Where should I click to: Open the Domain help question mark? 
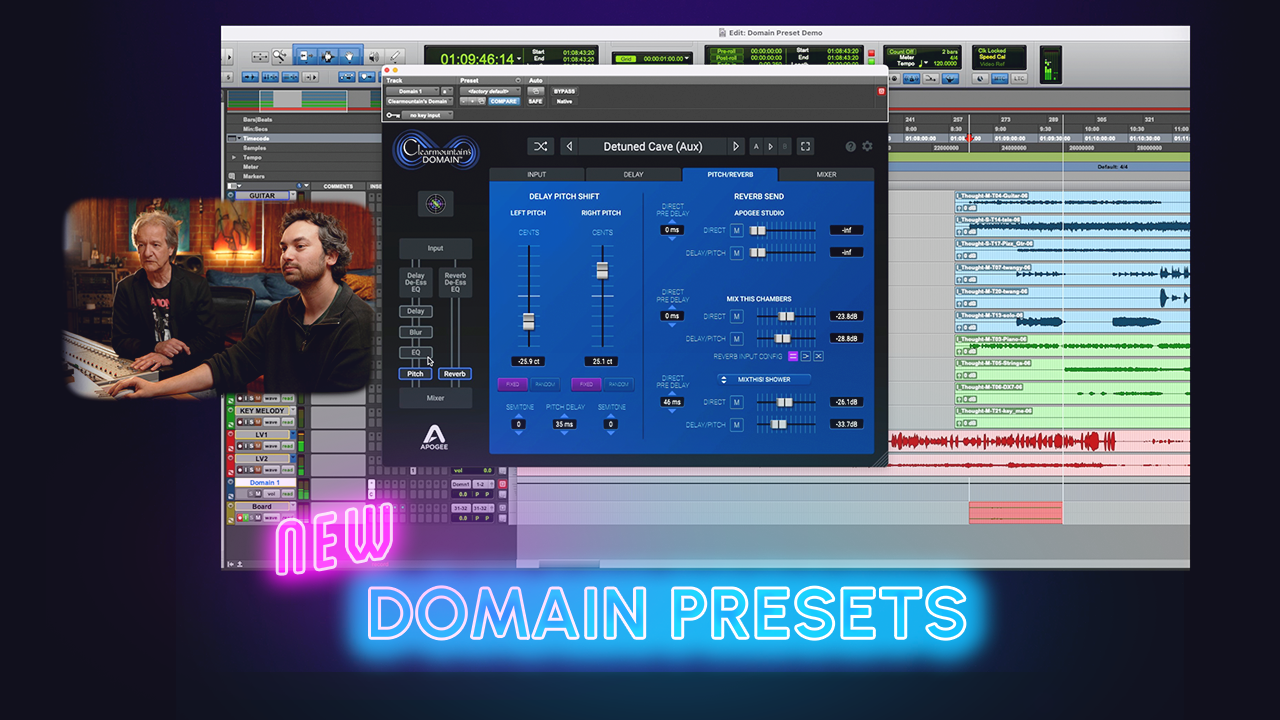pyautogui.click(x=851, y=146)
